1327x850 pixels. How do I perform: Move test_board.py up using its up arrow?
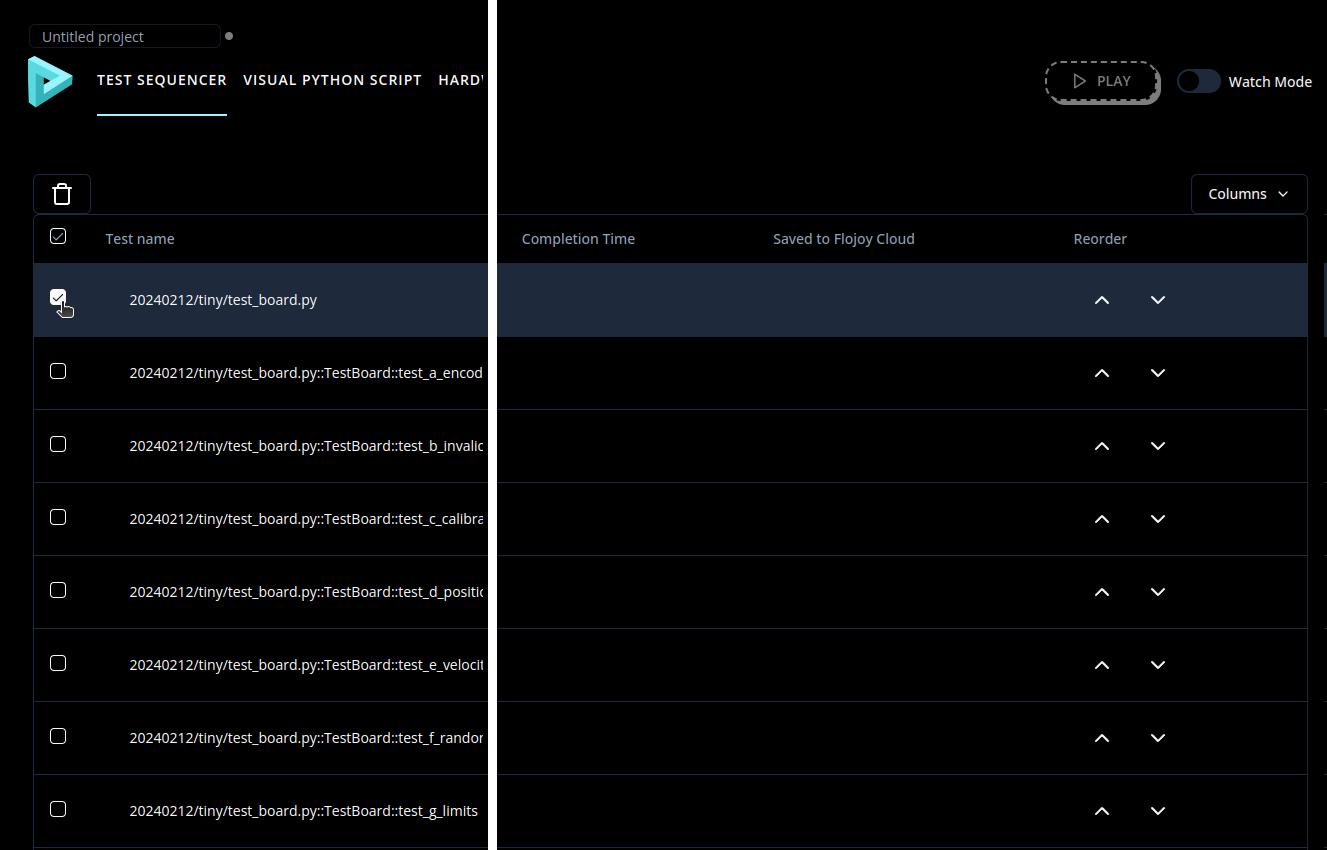pyautogui.click(x=1101, y=299)
